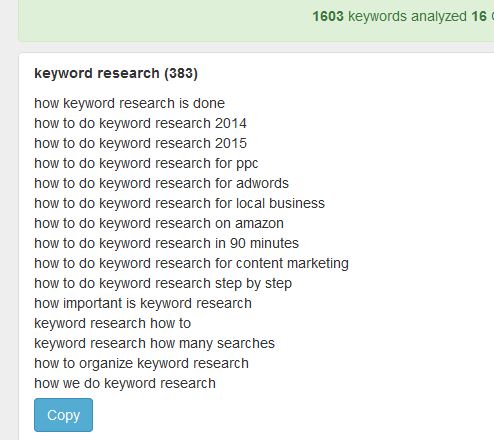
Task: Click the green results summary banner
Action: [256, 20]
